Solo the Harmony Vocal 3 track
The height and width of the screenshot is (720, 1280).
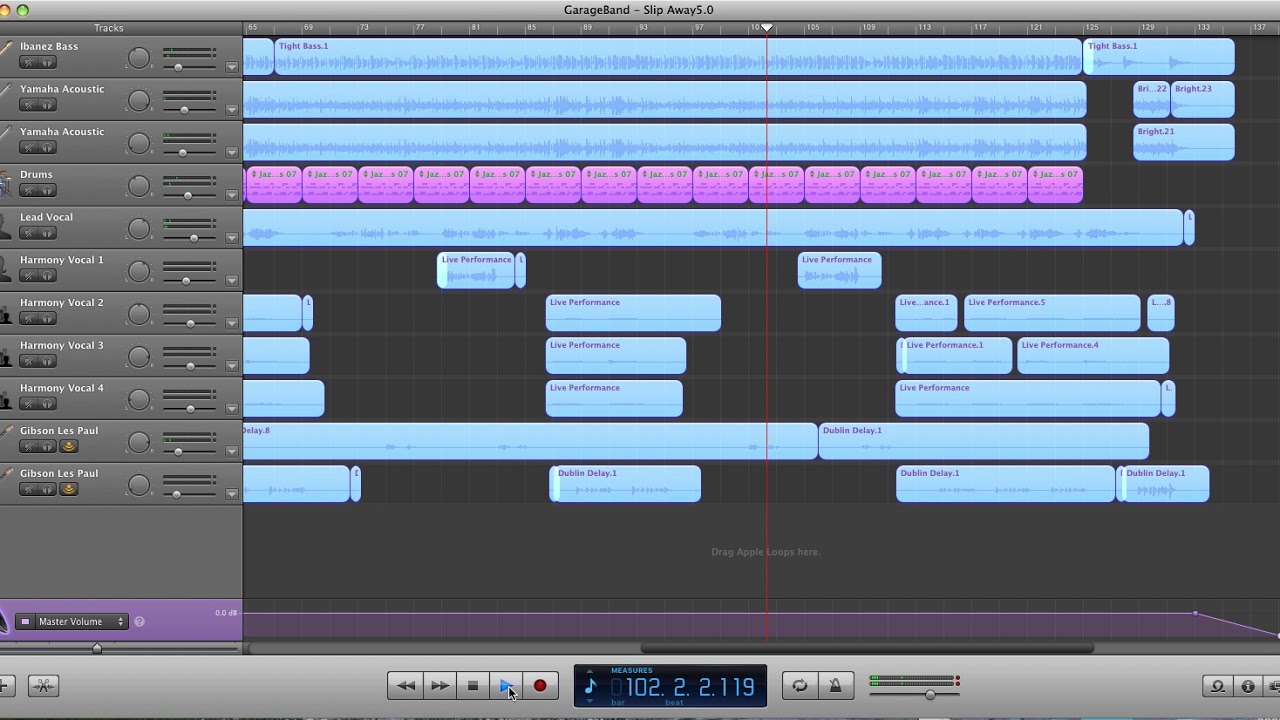coord(46,362)
